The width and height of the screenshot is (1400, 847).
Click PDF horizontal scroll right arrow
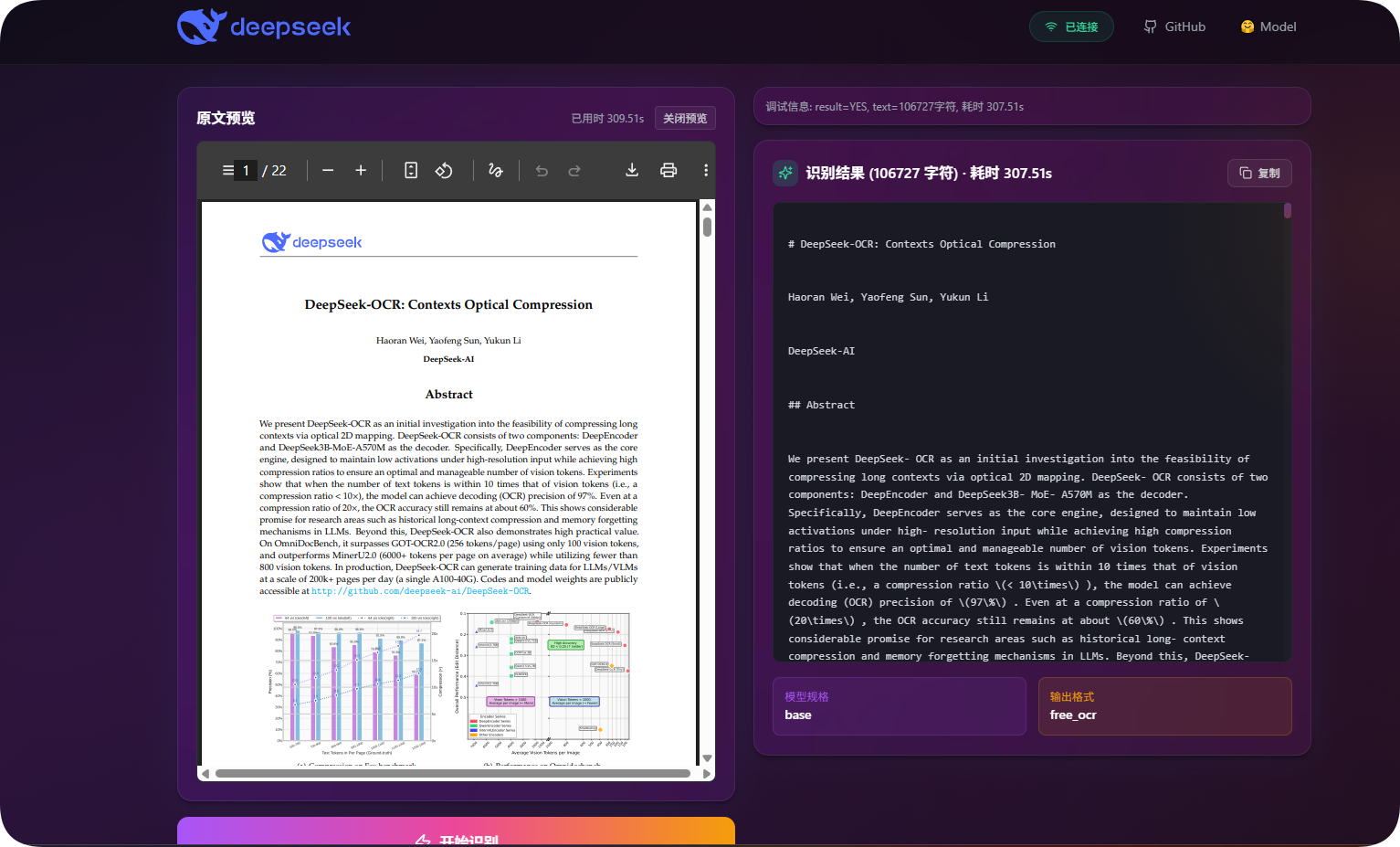707,773
